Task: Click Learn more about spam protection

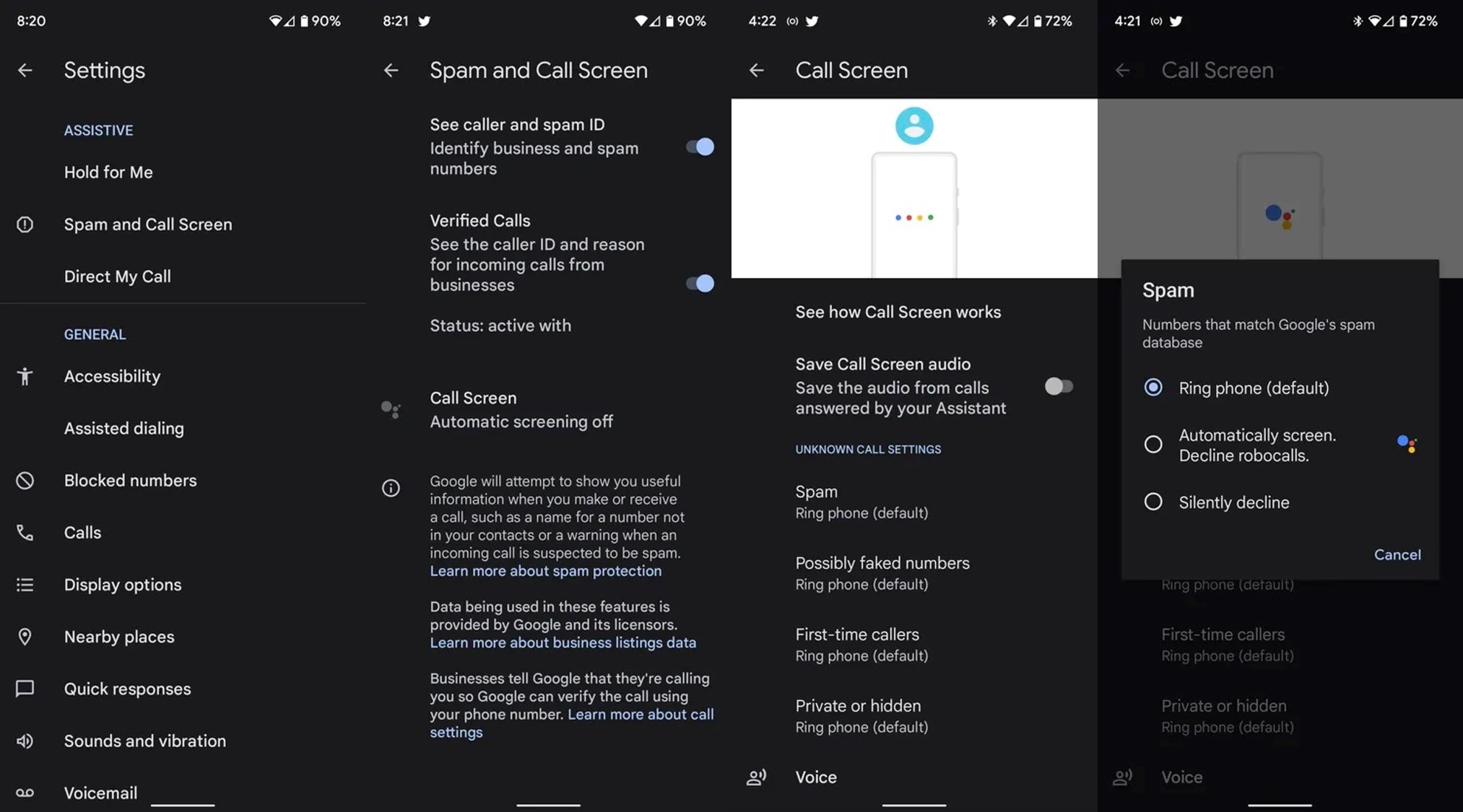Action: pyautogui.click(x=545, y=571)
